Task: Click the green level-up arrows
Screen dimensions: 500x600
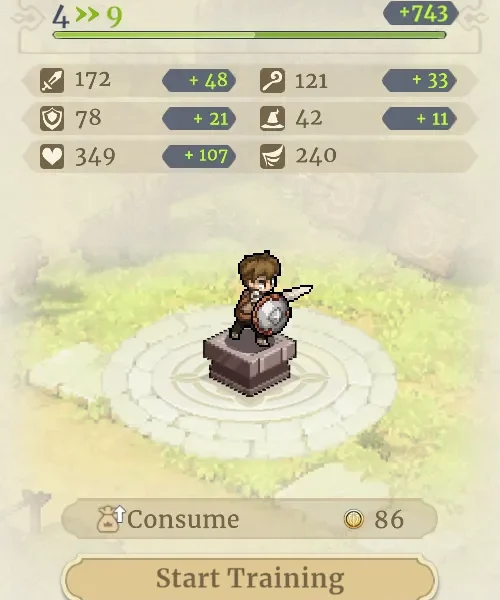Action: (x=87, y=15)
